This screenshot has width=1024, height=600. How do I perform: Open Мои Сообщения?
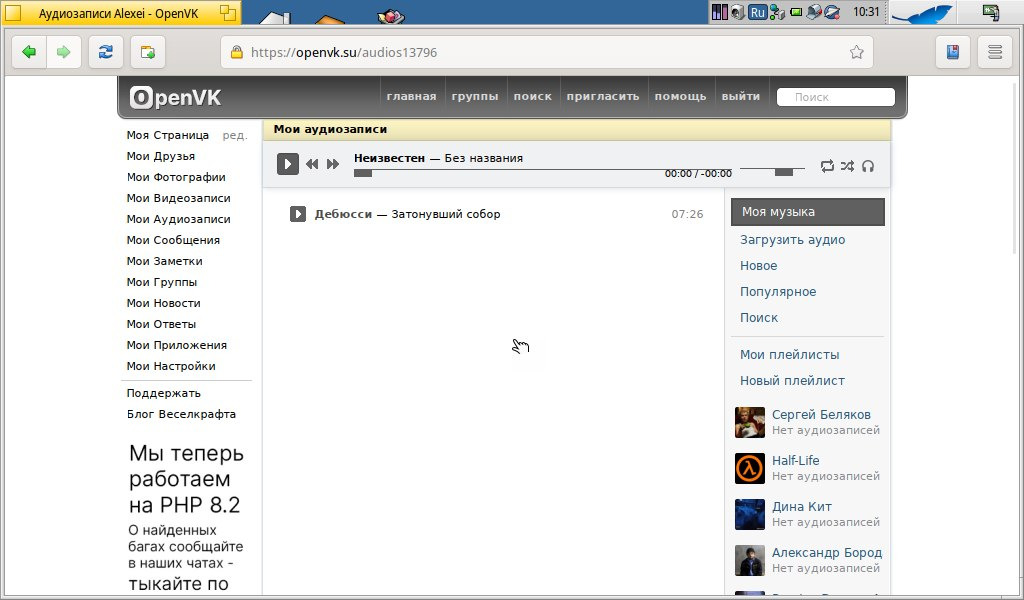pos(173,240)
